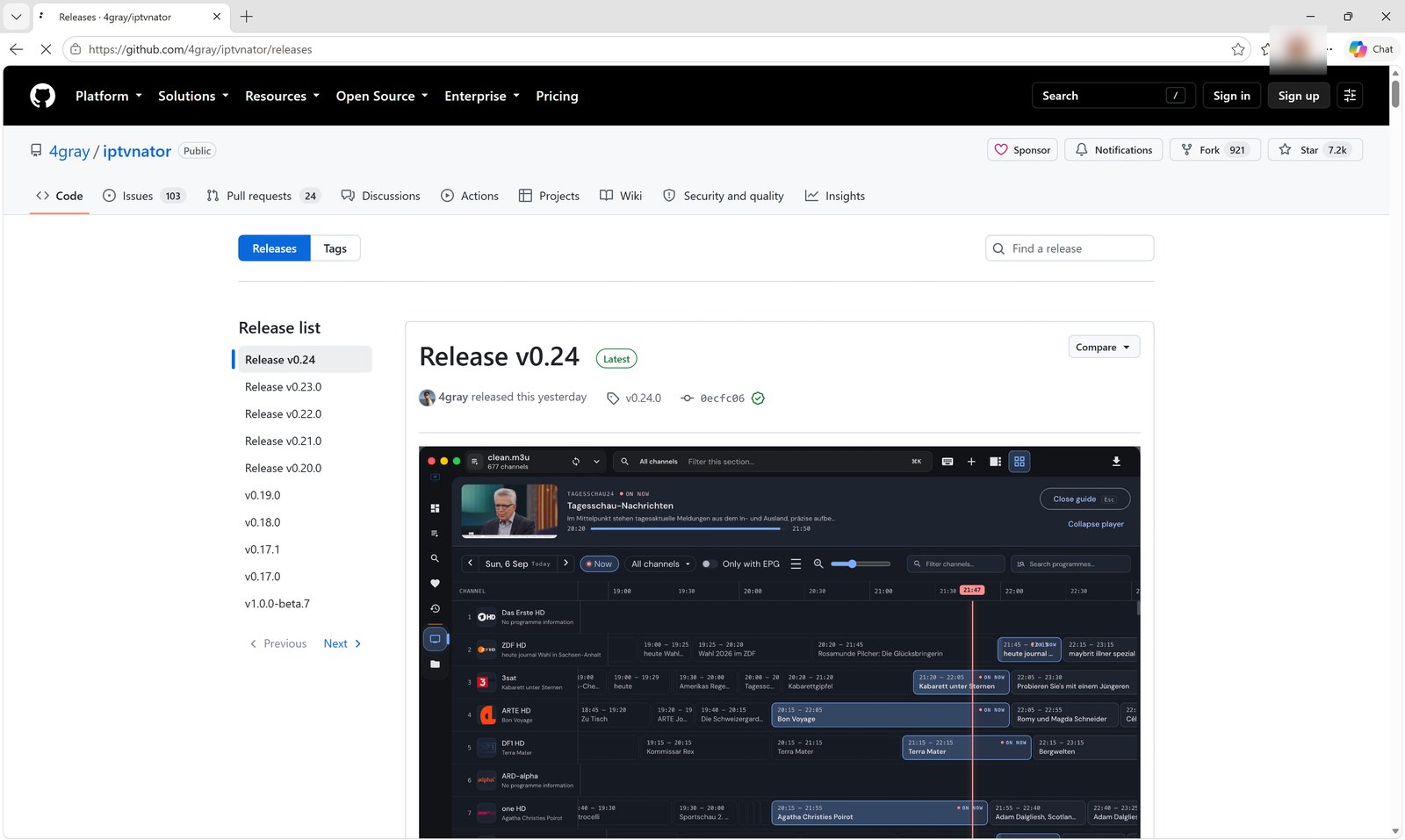Switch to the Discussions tab
The height and width of the screenshot is (840, 1405).
click(380, 196)
